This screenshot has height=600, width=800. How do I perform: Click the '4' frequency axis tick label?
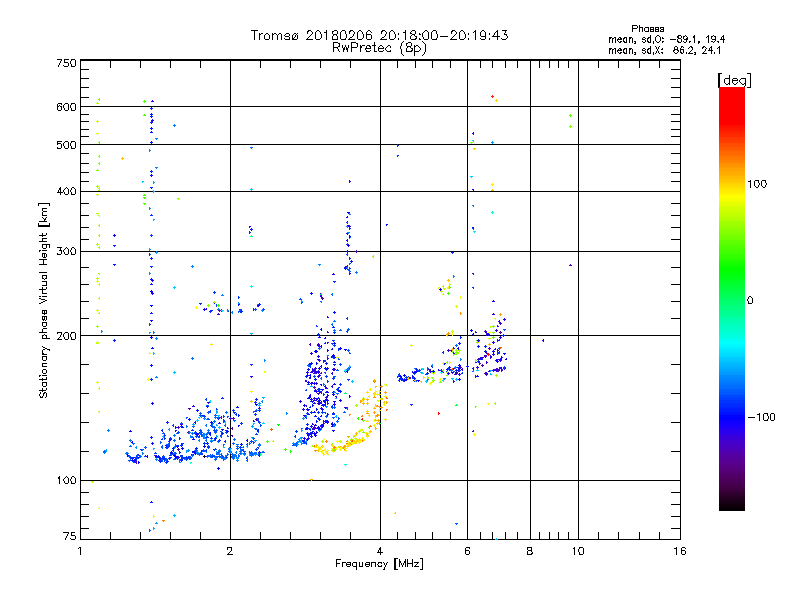(380, 552)
